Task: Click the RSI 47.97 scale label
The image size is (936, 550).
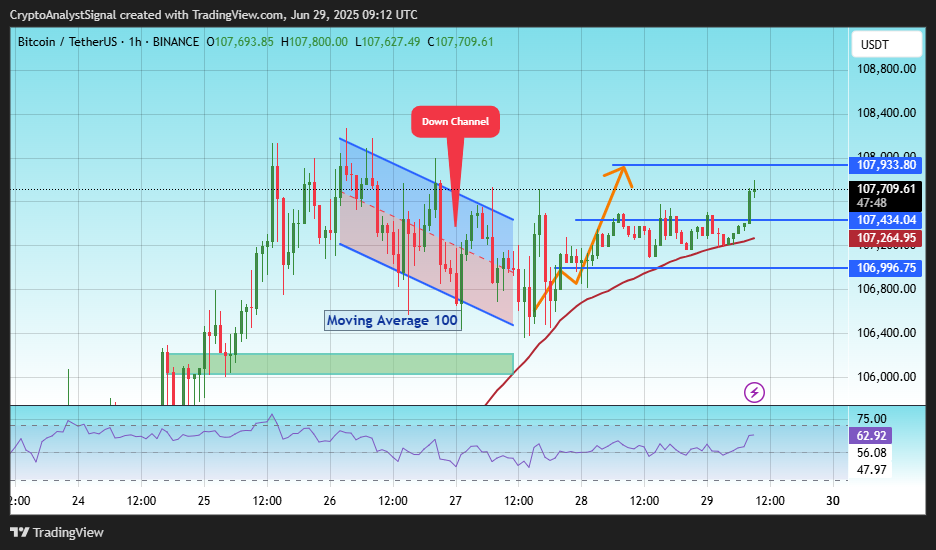Action: tap(871, 470)
